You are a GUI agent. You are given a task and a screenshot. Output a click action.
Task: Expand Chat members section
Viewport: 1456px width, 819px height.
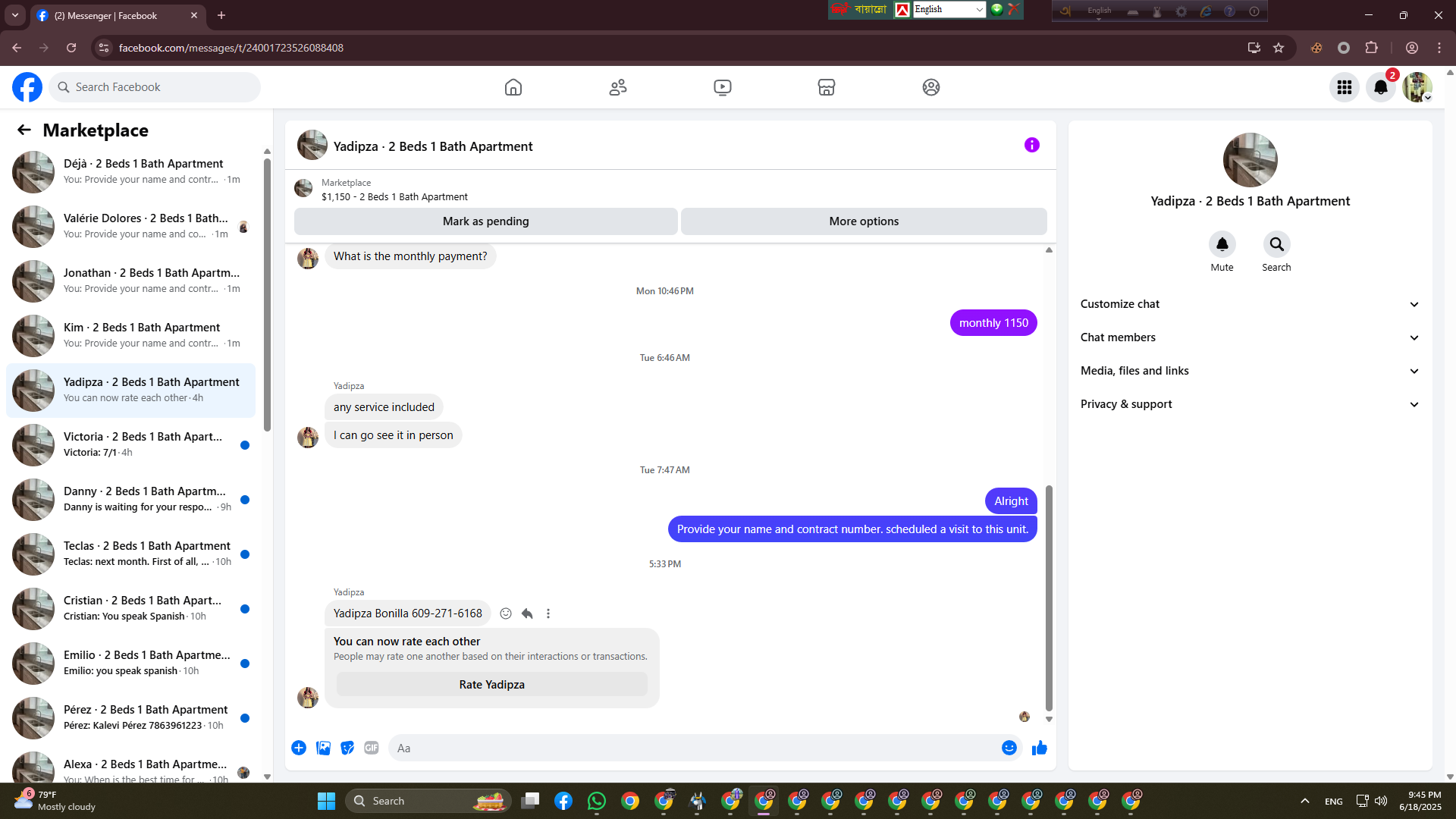(1250, 337)
